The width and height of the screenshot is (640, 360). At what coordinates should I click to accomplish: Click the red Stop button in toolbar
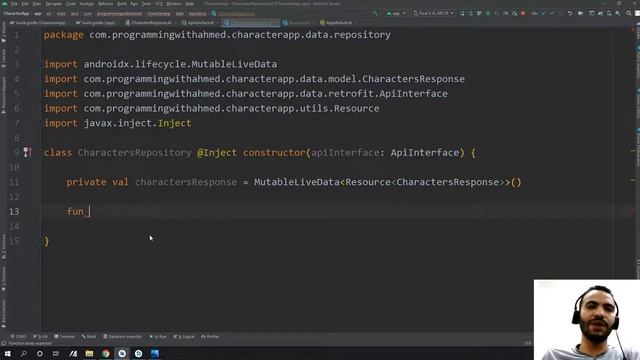(x=523, y=13)
